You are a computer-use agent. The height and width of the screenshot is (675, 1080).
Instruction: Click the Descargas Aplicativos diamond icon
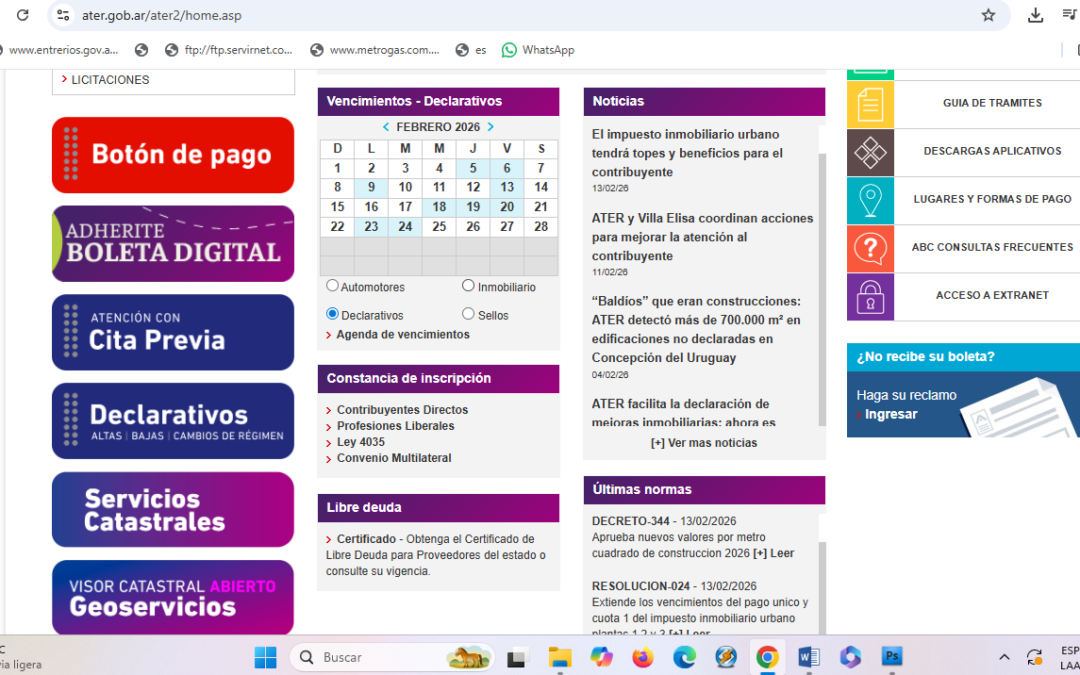pyautogui.click(x=870, y=152)
